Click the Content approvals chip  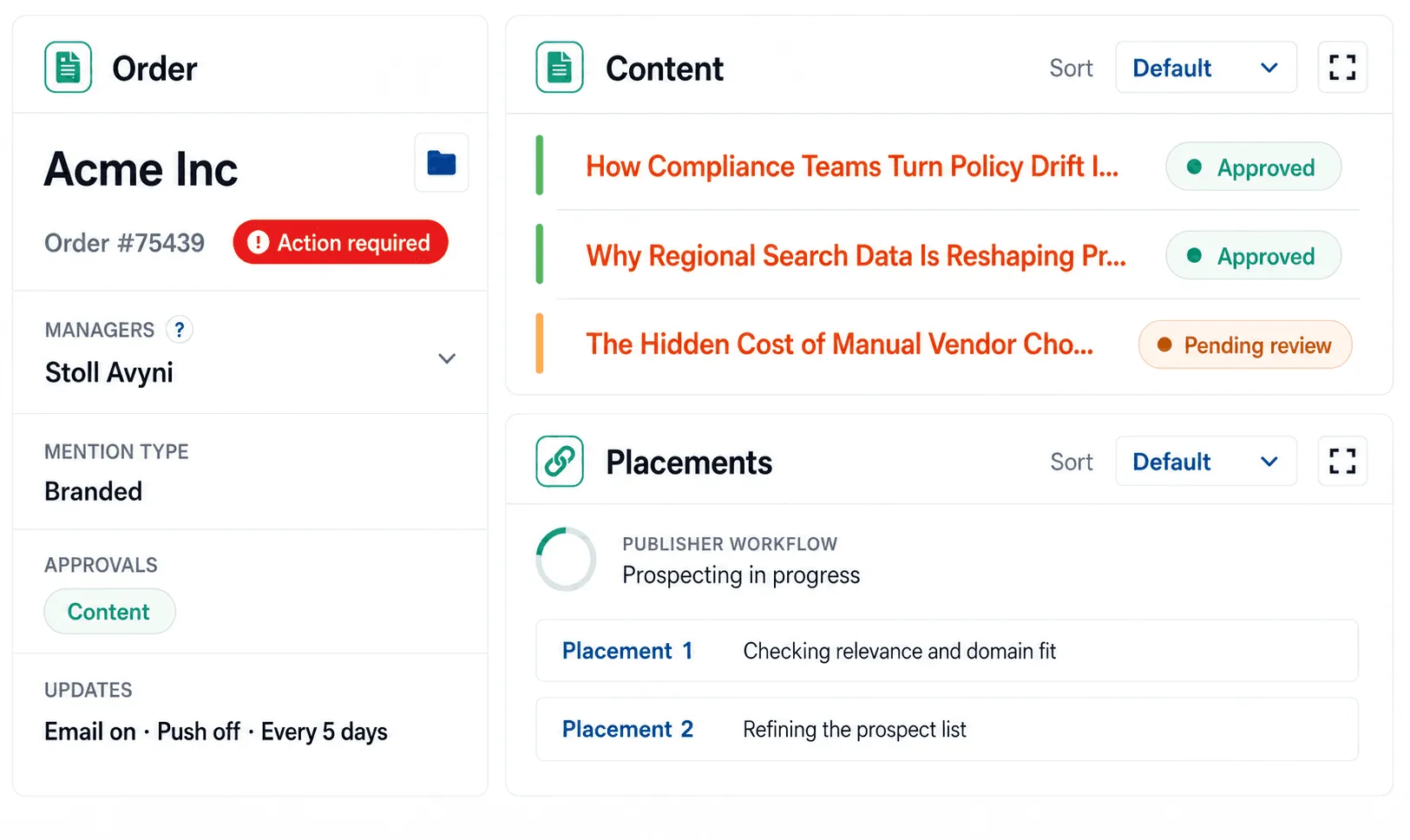point(109,612)
